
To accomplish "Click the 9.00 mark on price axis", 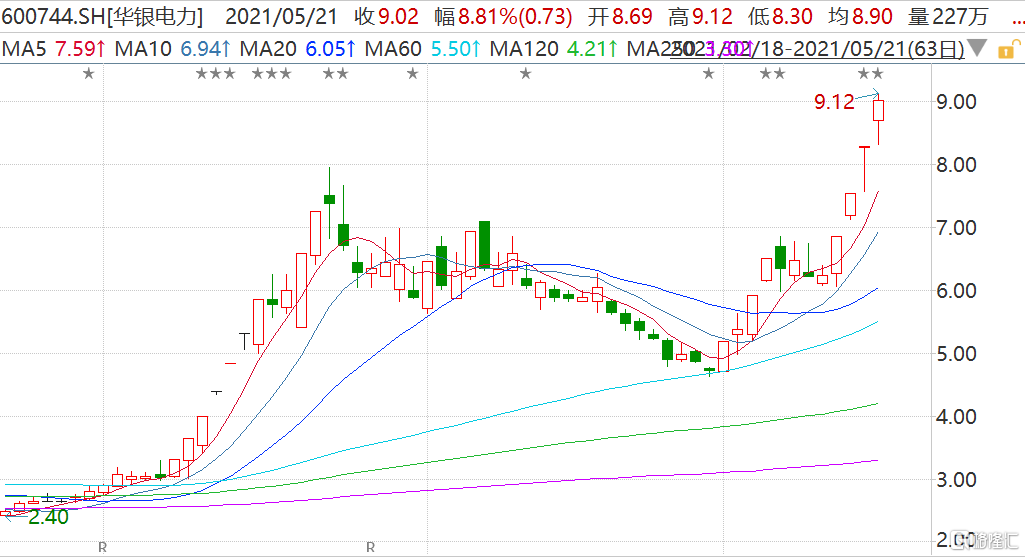I will [956, 102].
